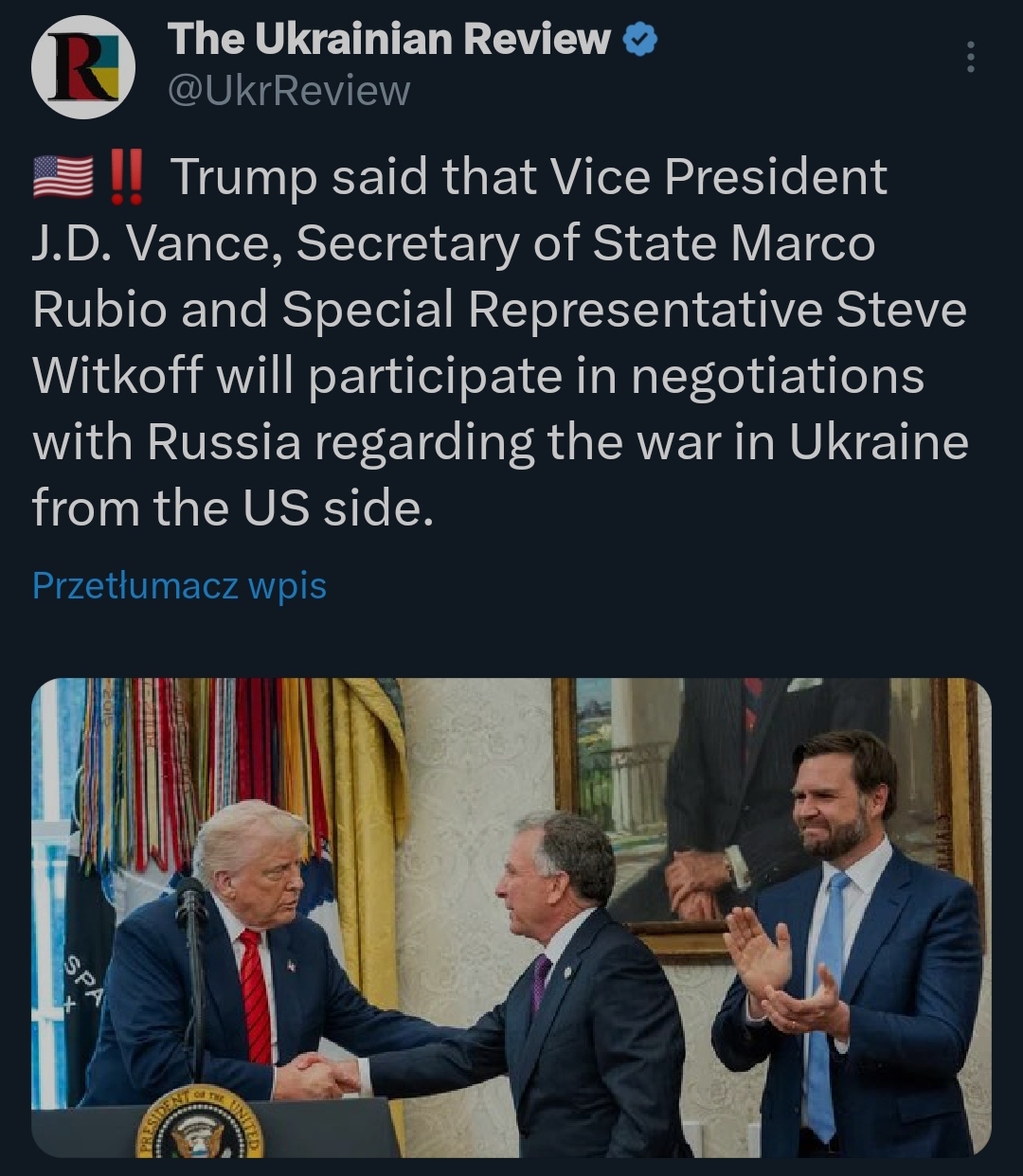
Task: Click the presidential seal on the podium
Action: (199, 1125)
